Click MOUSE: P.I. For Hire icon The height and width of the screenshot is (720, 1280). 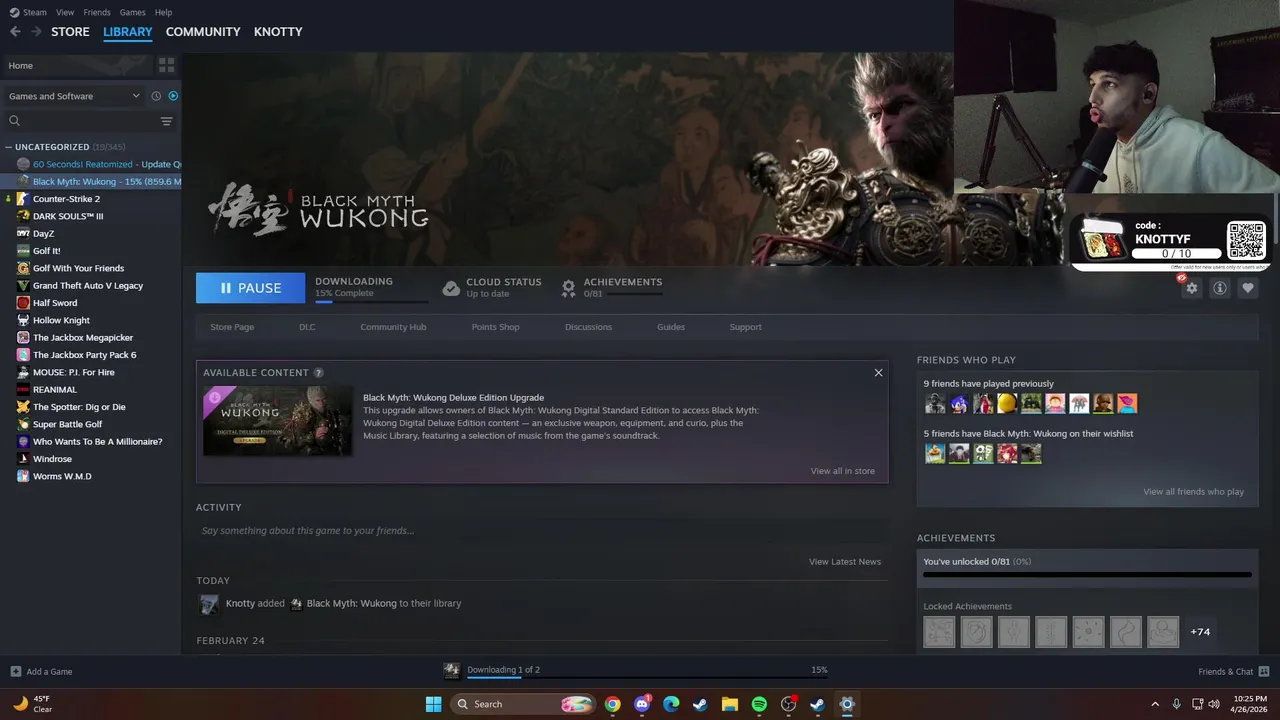point(23,372)
